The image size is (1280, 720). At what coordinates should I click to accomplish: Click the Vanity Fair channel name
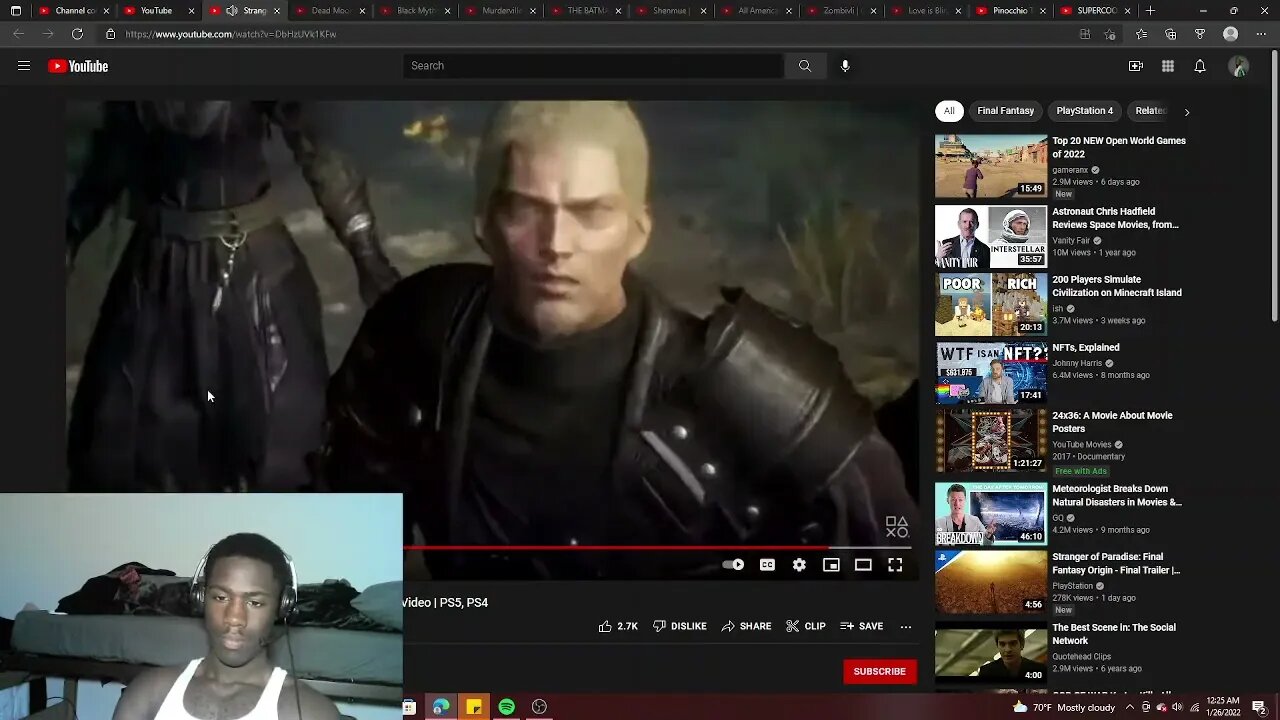tap(1071, 241)
